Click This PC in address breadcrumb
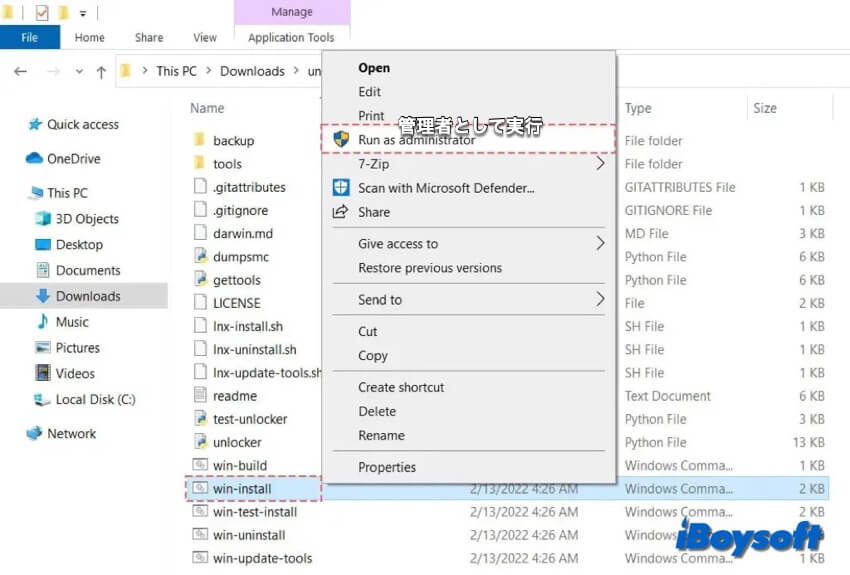 tap(176, 71)
